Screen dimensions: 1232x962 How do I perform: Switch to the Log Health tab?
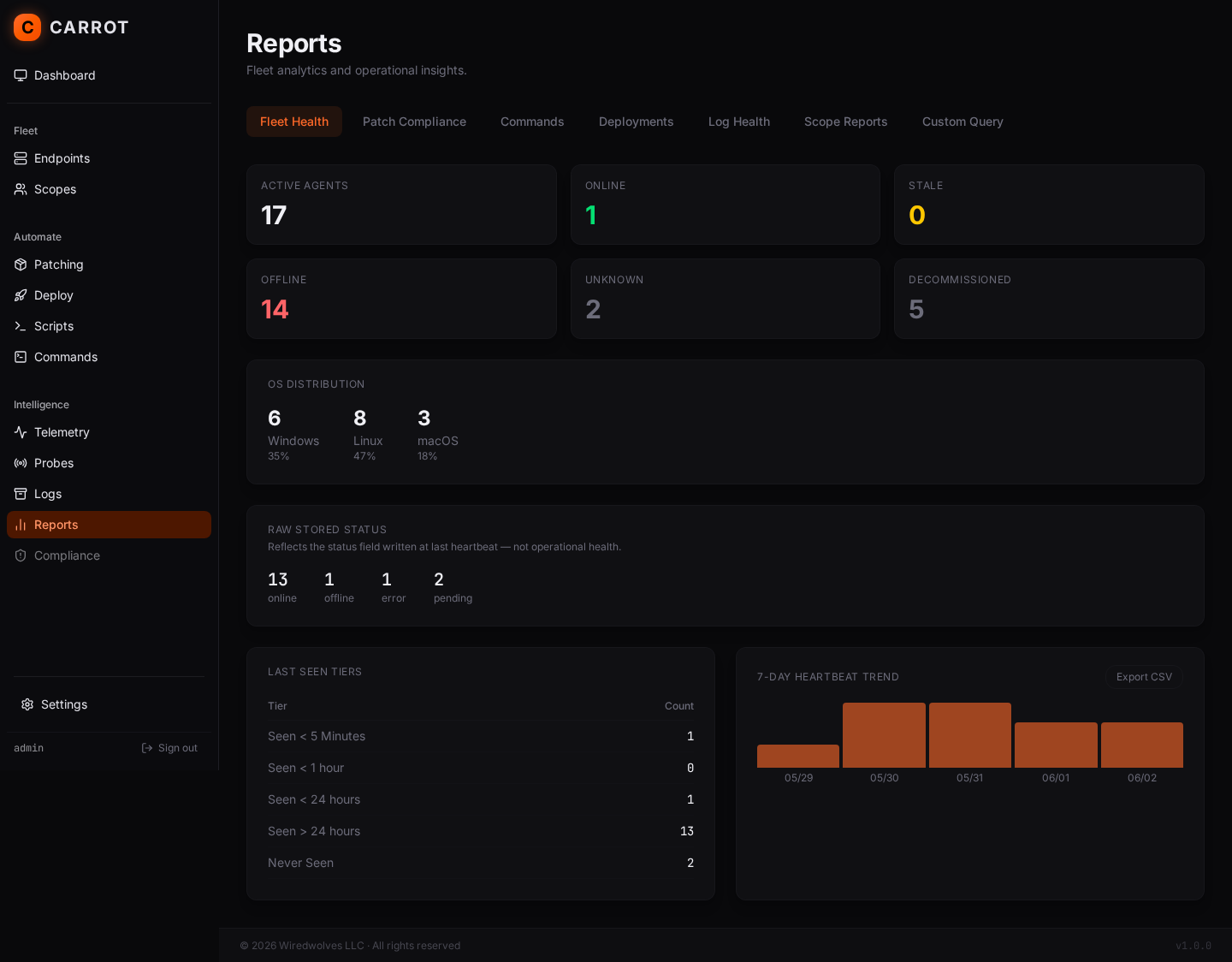pos(739,122)
